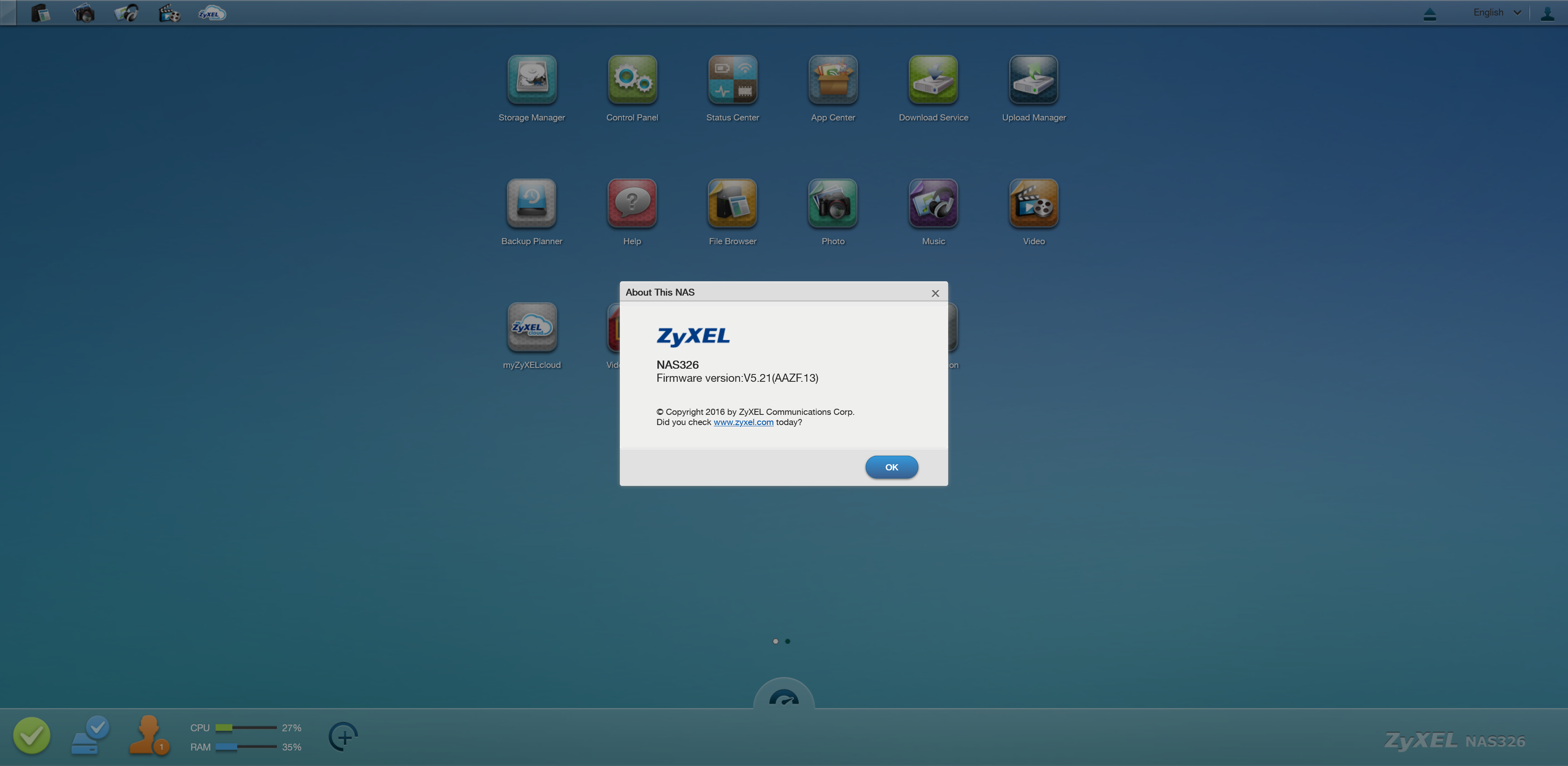Launch the App Center
The image size is (1568, 766).
coord(833,80)
